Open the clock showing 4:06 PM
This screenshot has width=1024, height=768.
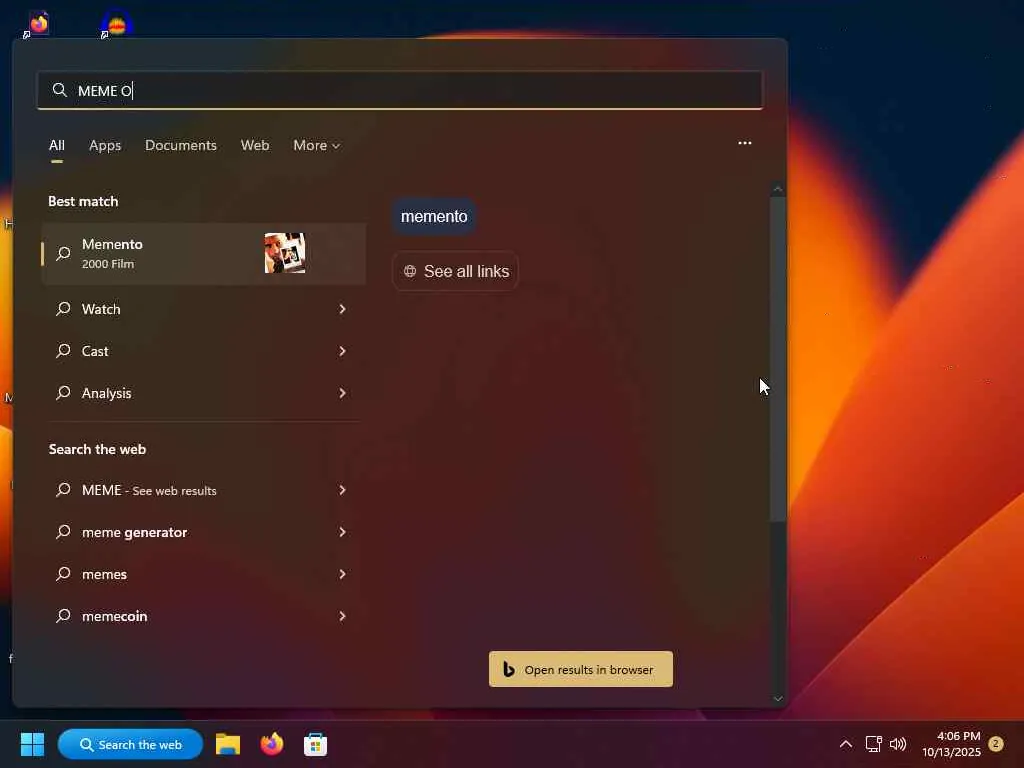(952, 744)
